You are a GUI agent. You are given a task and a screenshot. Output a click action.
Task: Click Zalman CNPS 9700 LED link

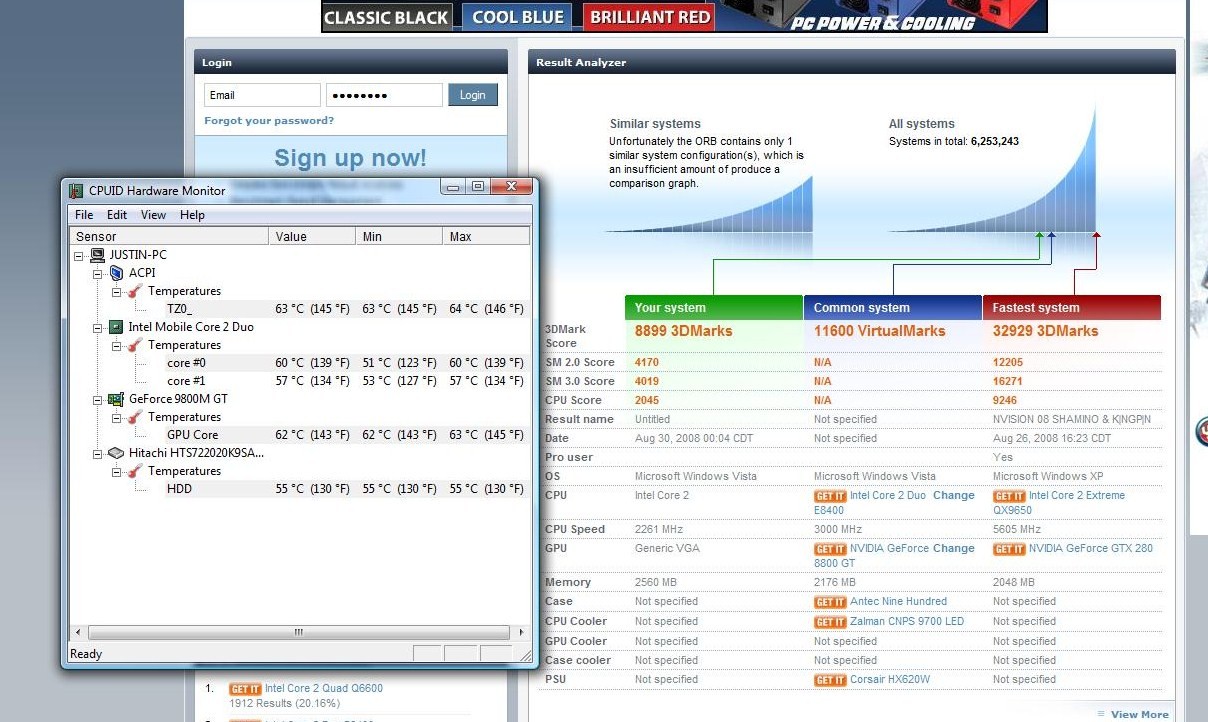(x=907, y=622)
